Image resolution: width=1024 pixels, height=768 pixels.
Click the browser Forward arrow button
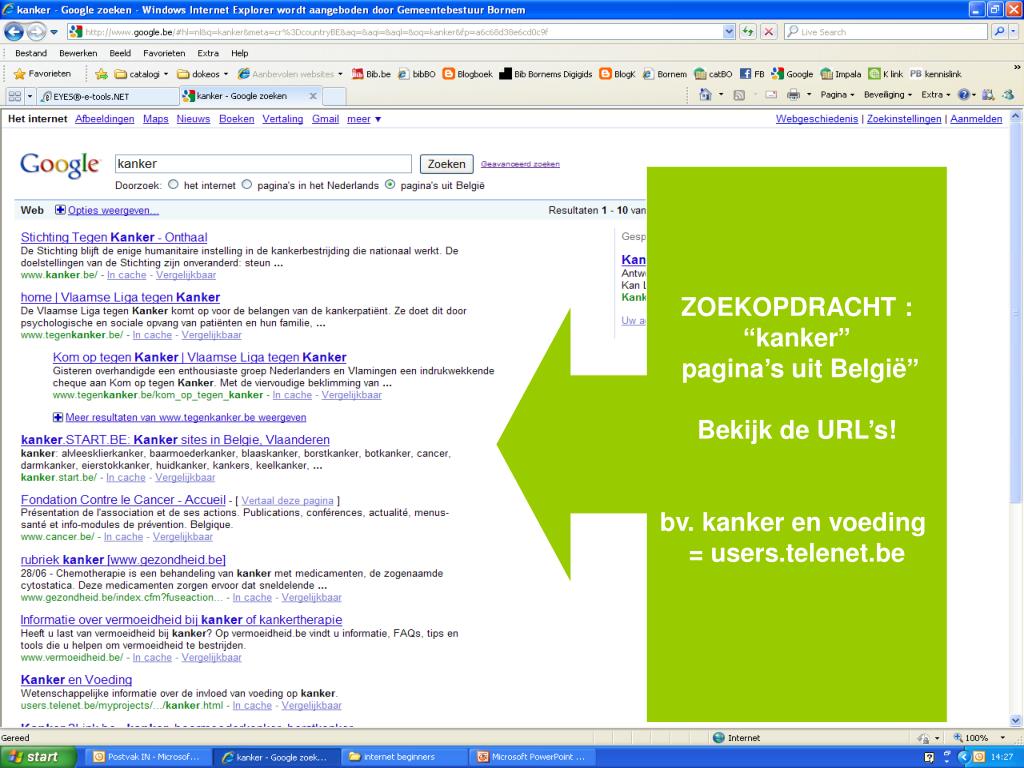[x=36, y=31]
